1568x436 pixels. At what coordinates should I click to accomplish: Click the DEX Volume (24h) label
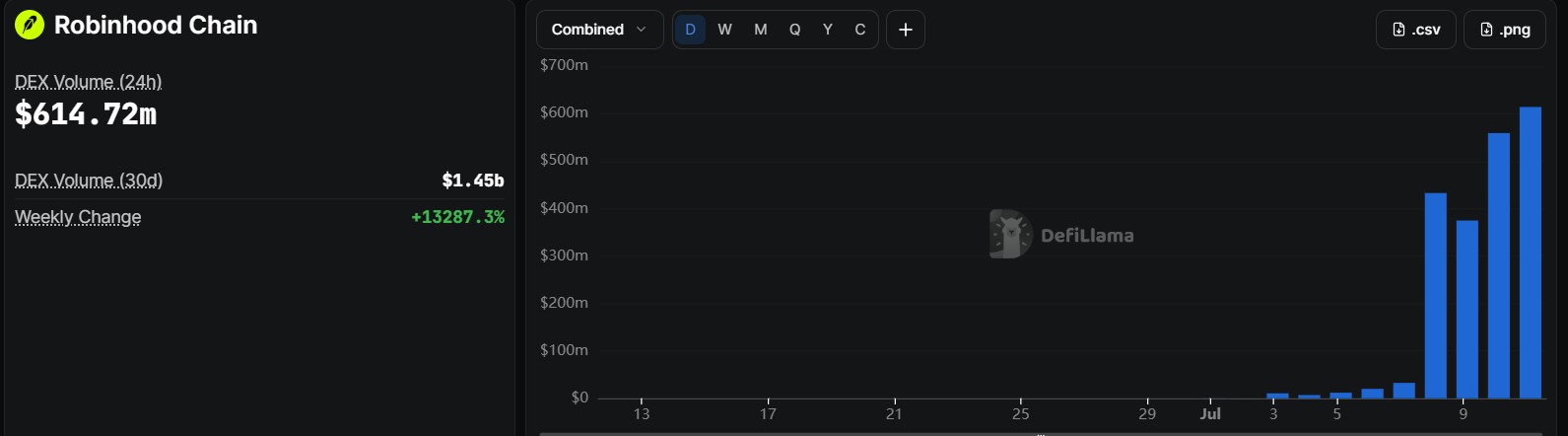89,82
